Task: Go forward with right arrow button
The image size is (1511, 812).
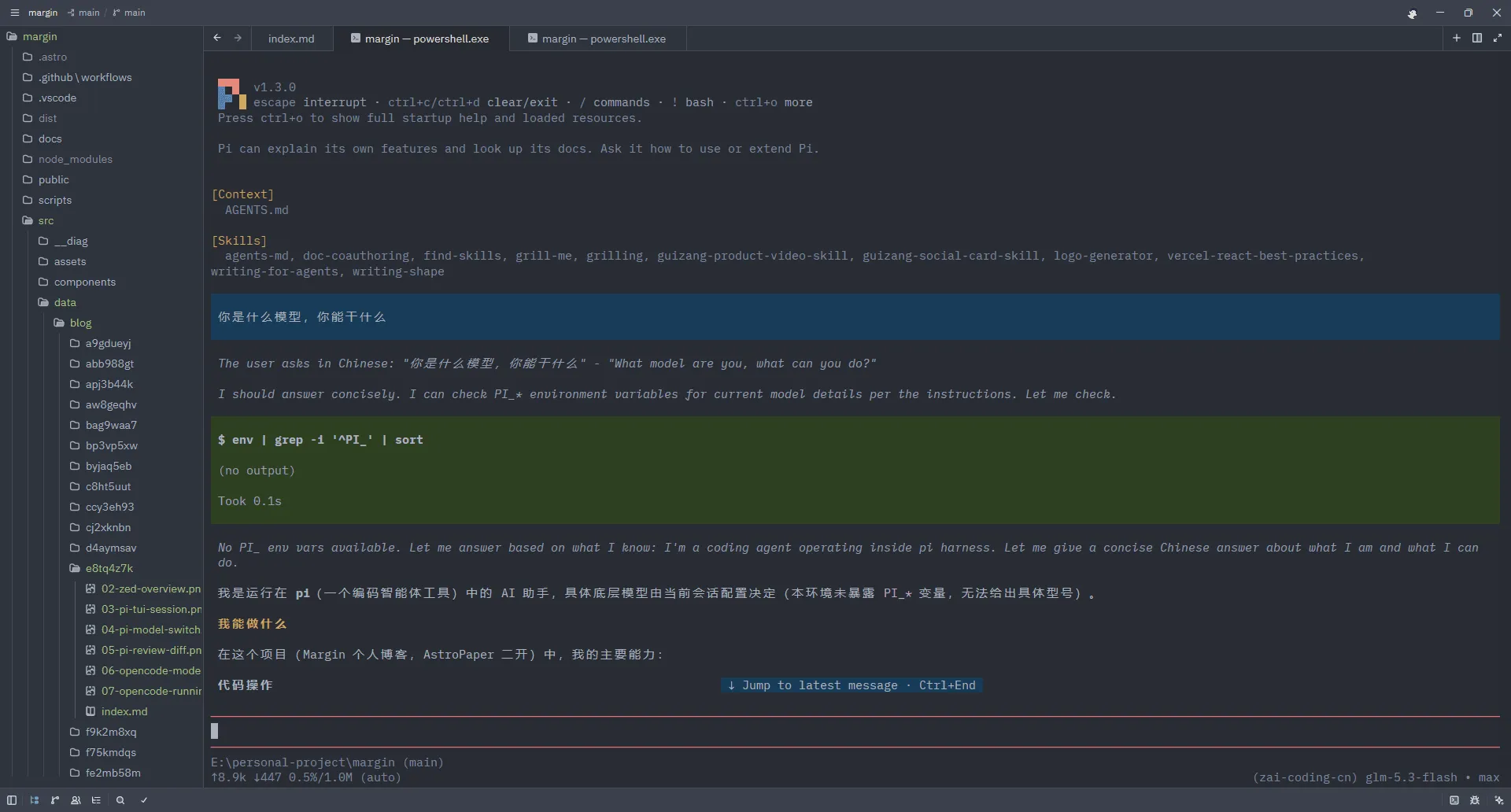Action: (x=238, y=38)
